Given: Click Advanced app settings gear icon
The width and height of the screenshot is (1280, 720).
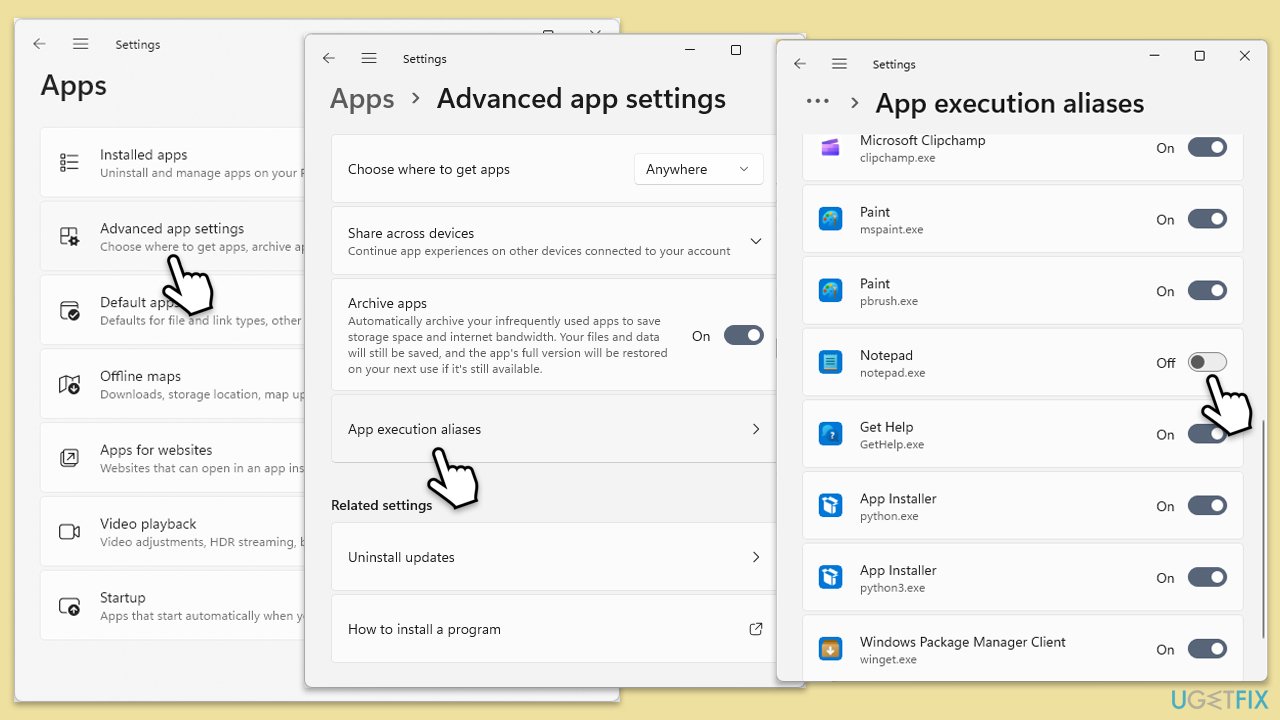Looking at the screenshot, I should [x=69, y=236].
